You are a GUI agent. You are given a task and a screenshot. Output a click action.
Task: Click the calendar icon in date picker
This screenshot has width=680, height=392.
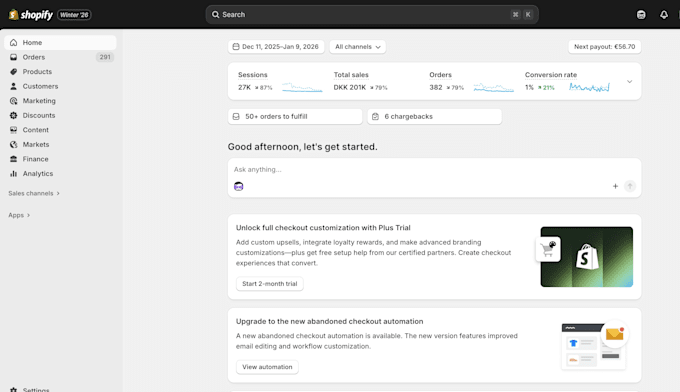click(236, 47)
